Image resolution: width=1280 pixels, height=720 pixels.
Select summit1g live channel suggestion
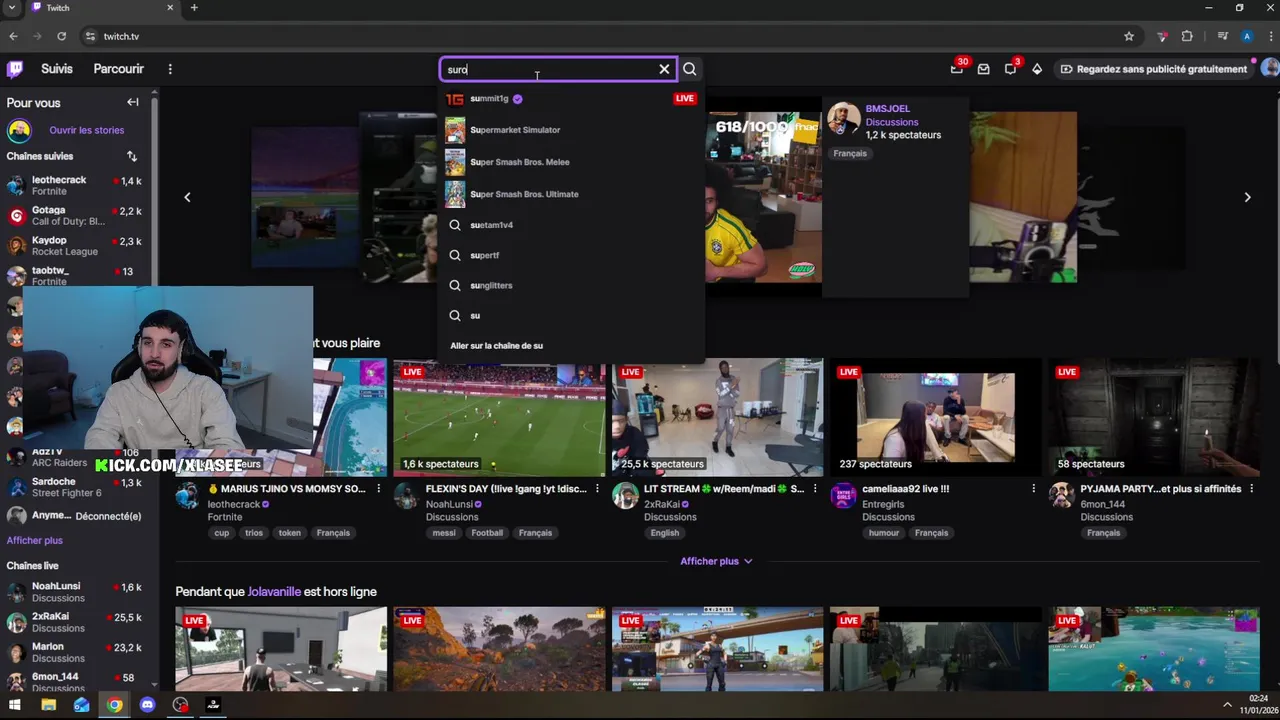click(572, 99)
